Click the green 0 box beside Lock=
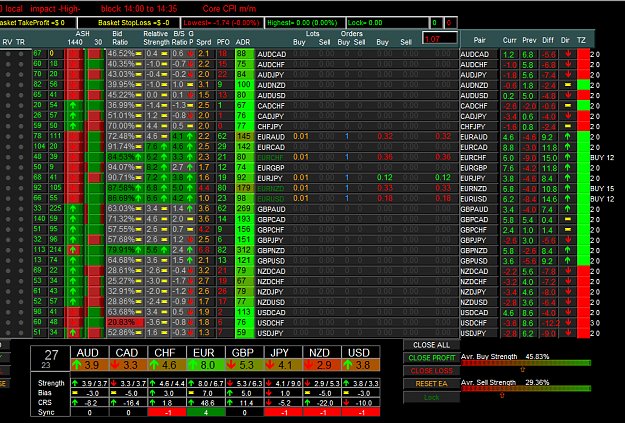The height and width of the screenshot is (423, 625). (435, 23)
